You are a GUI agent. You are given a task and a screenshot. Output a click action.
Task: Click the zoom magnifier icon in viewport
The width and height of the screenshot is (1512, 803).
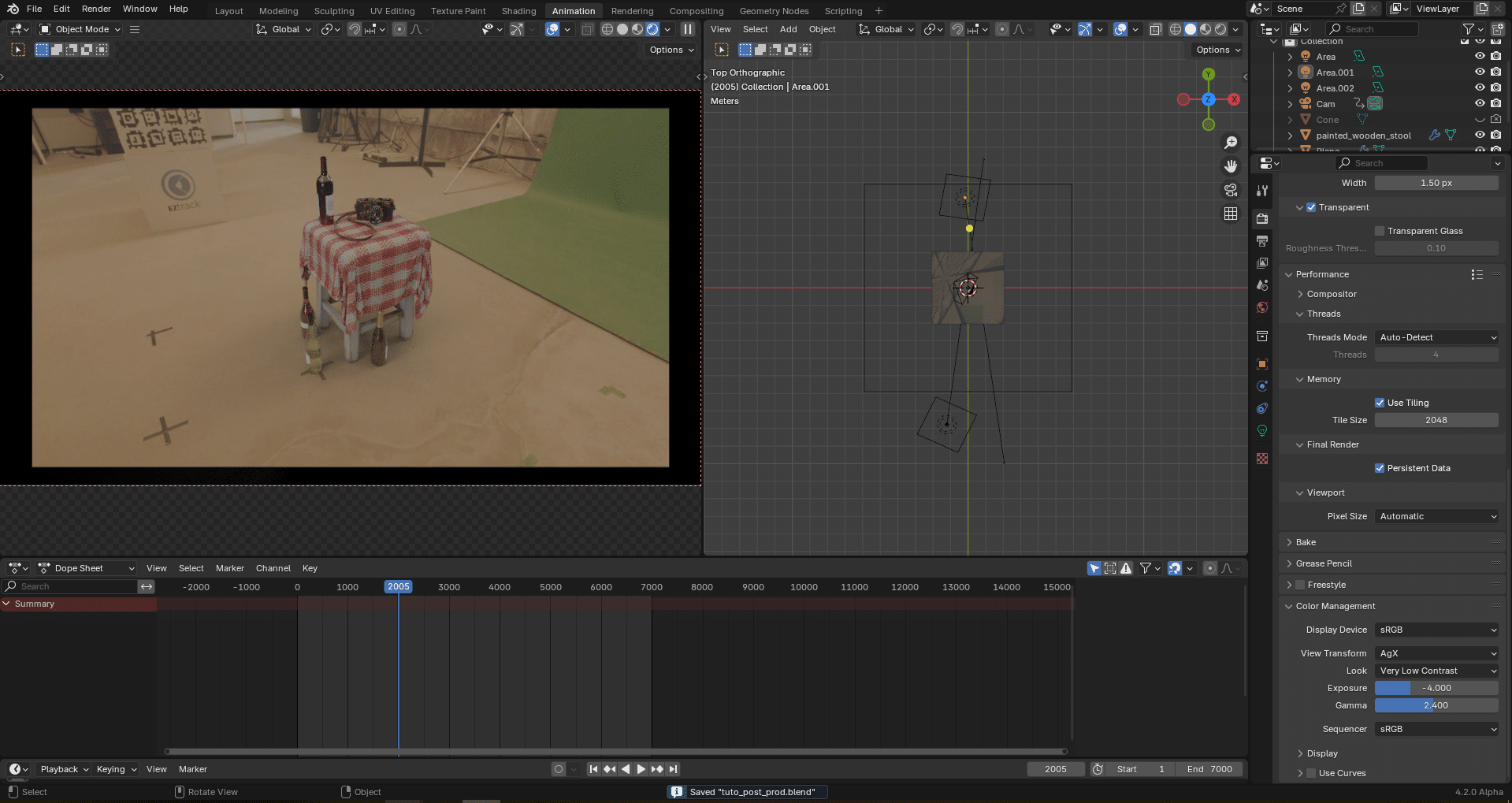click(x=1230, y=143)
